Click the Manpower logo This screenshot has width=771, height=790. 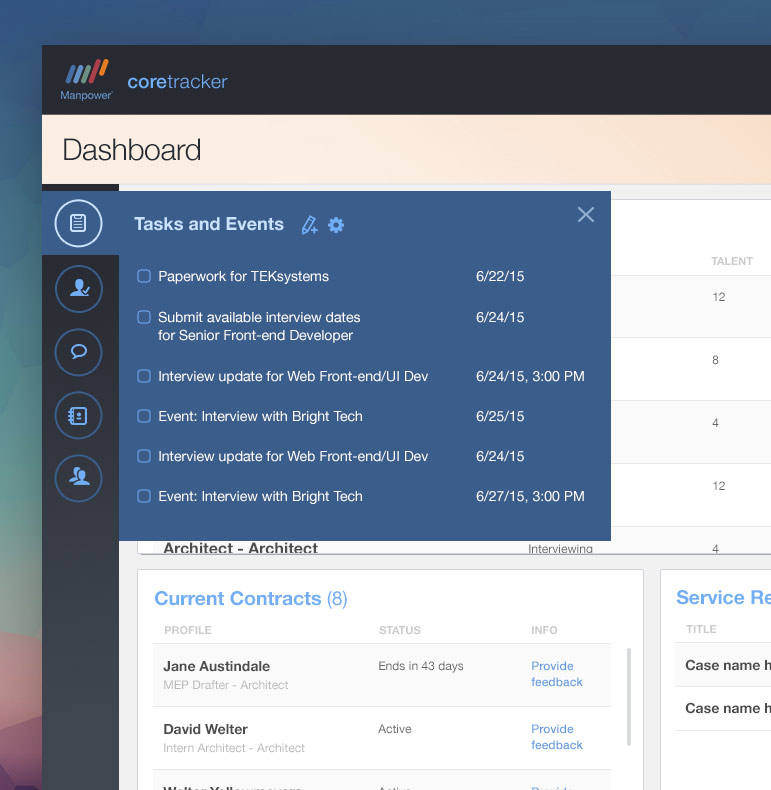tap(87, 80)
